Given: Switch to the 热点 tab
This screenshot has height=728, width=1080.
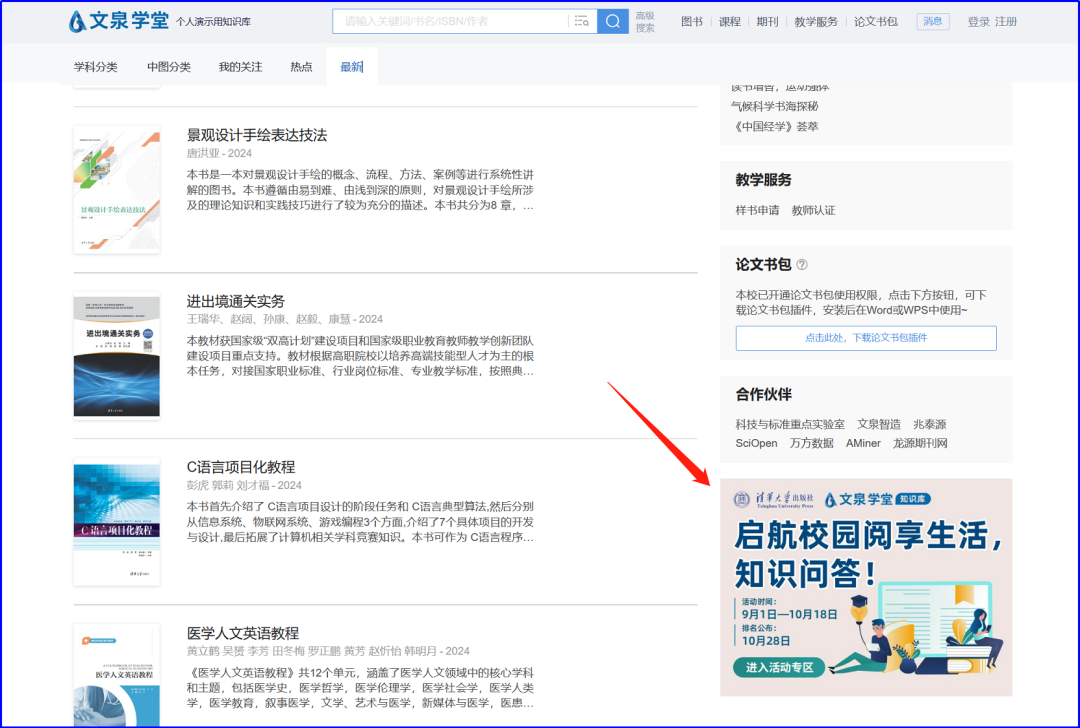Looking at the screenshot, I should pyautogui.click(x=301, y=67).
